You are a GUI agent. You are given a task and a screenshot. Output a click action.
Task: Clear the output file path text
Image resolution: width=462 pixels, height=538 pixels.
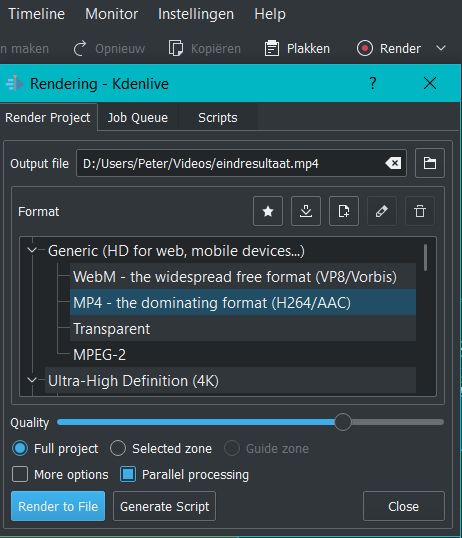click(393, 163)
